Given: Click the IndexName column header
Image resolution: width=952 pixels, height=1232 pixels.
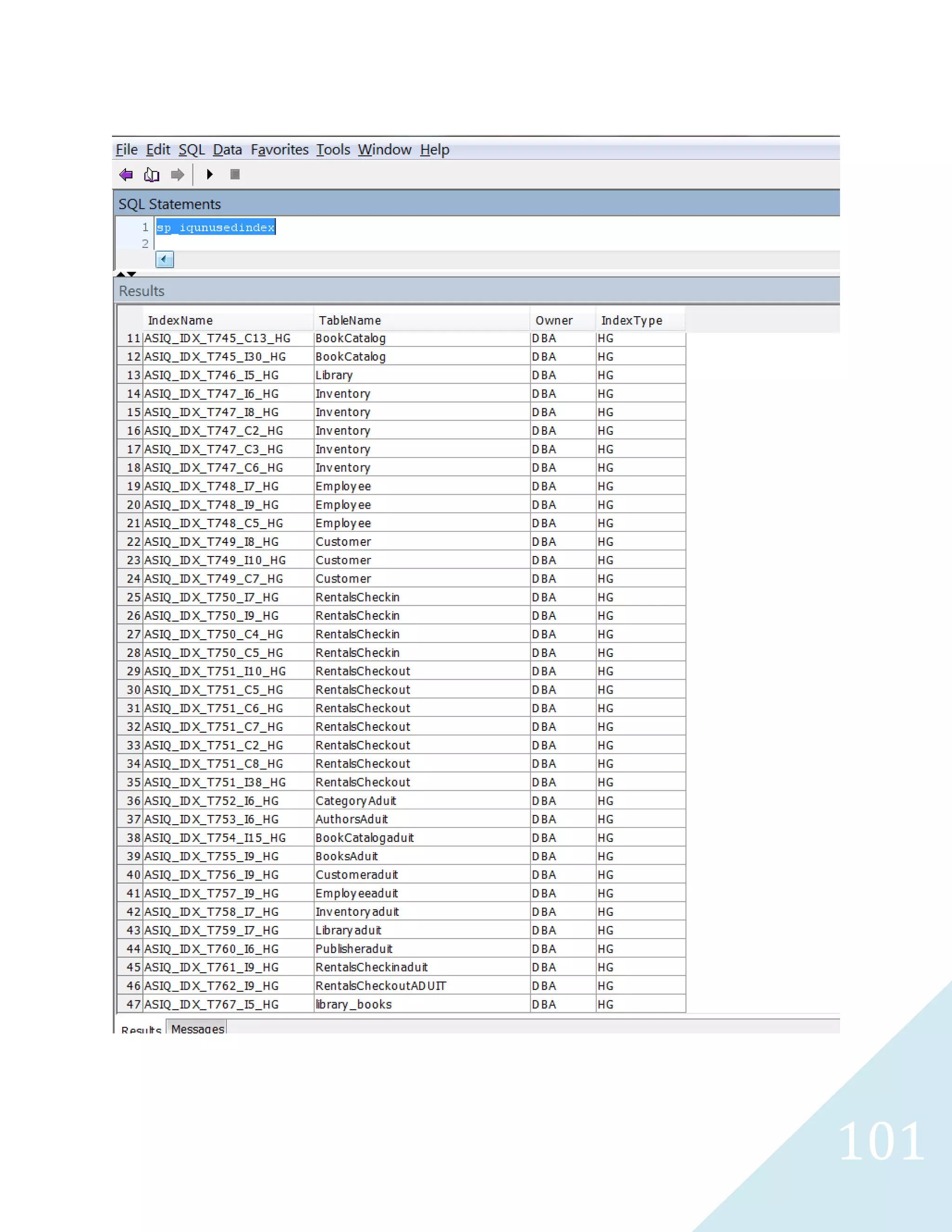Looking at the screenshot, I should (228, 320).
